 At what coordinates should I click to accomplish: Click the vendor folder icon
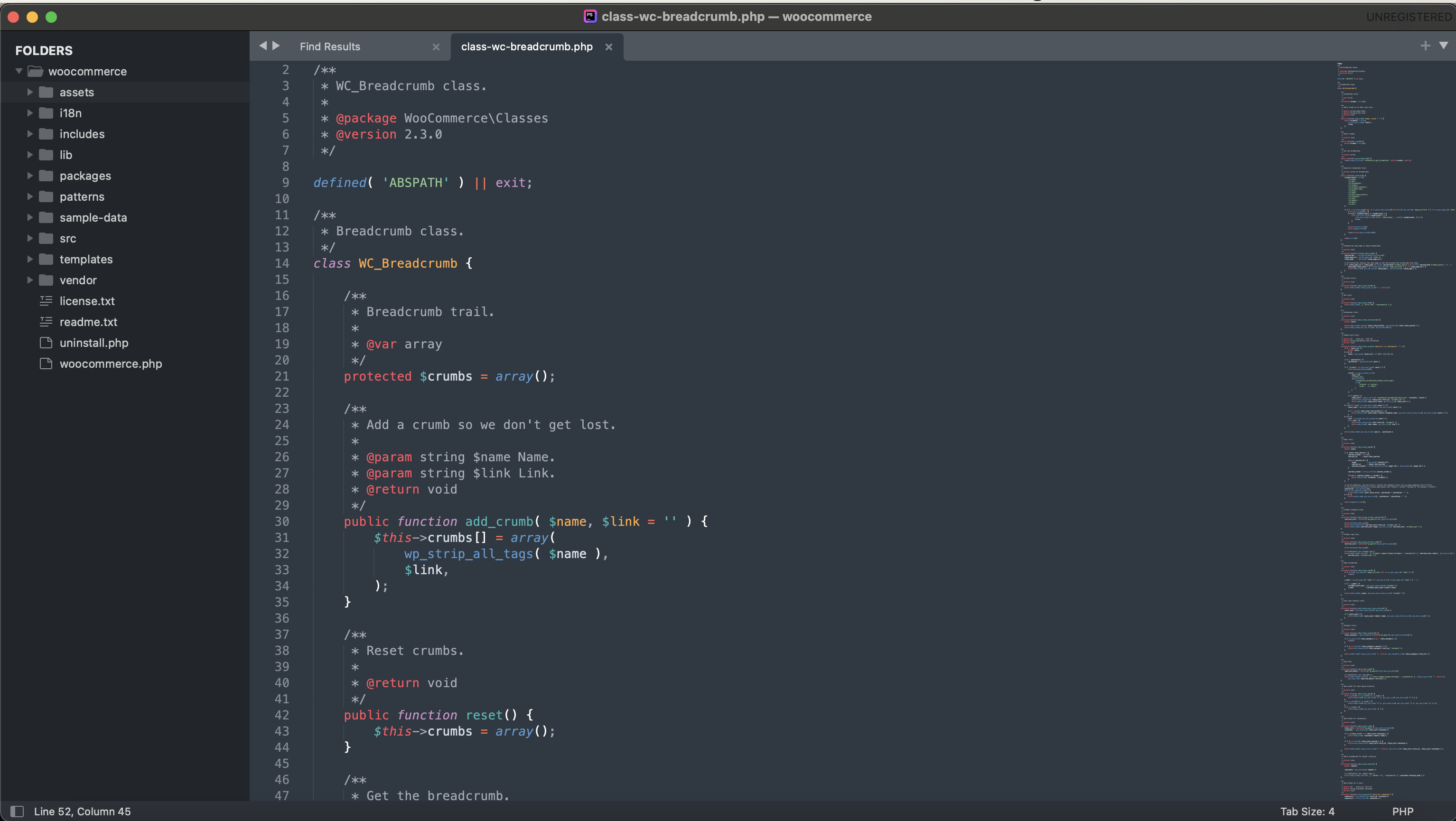(47, 280)
